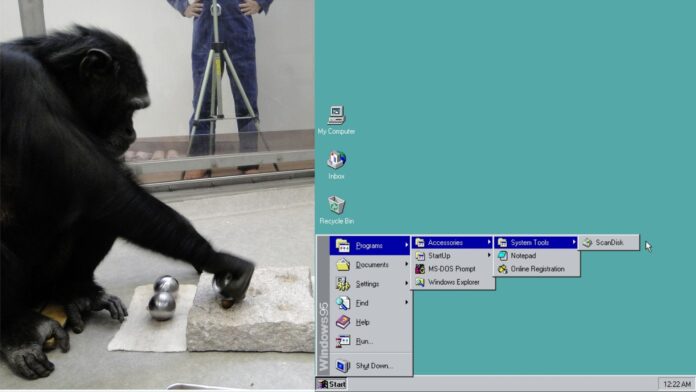Launch ScanDisk label entry
696x392 pixels.
click(609, 243)
